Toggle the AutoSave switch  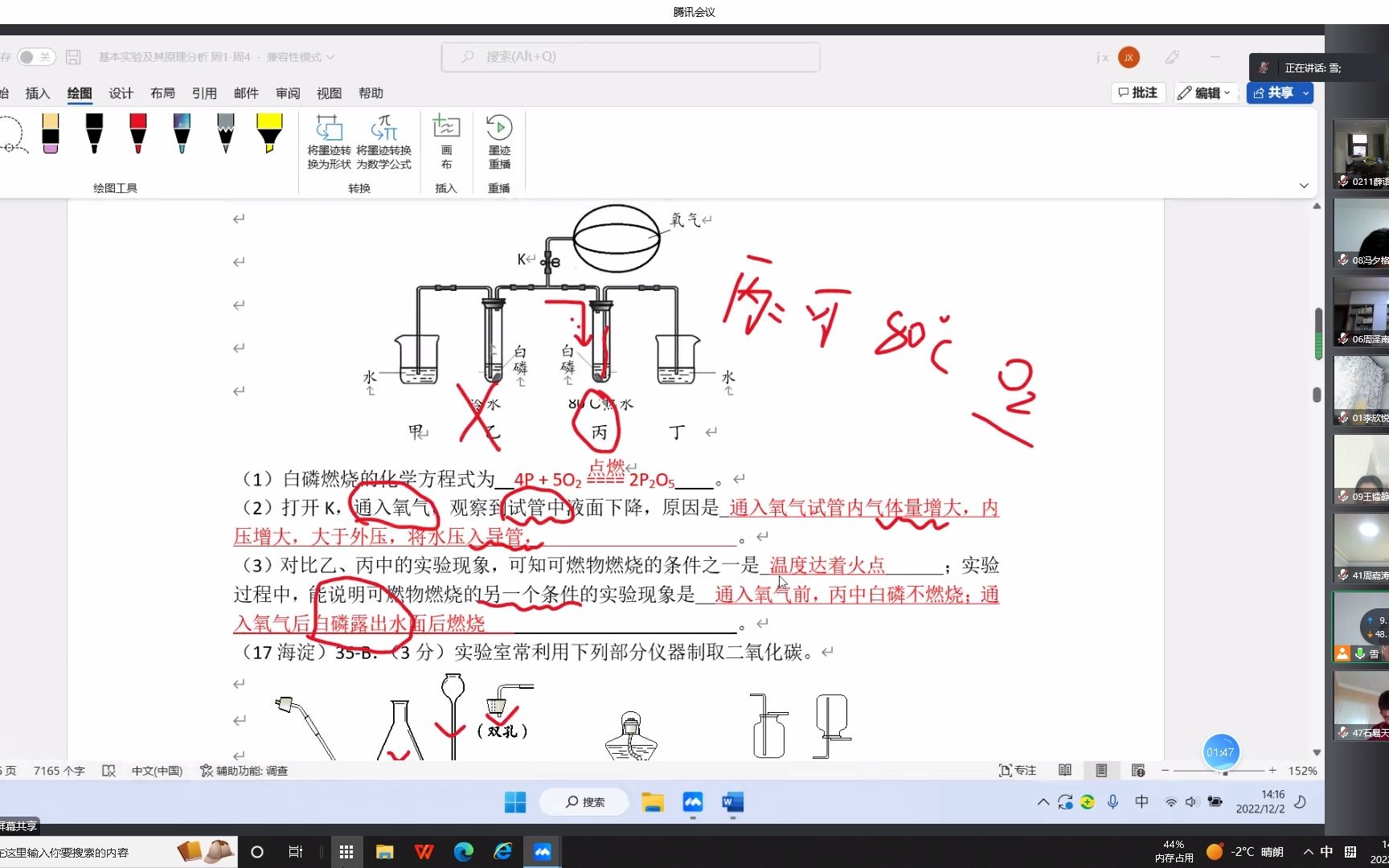(x=36, y=57)
